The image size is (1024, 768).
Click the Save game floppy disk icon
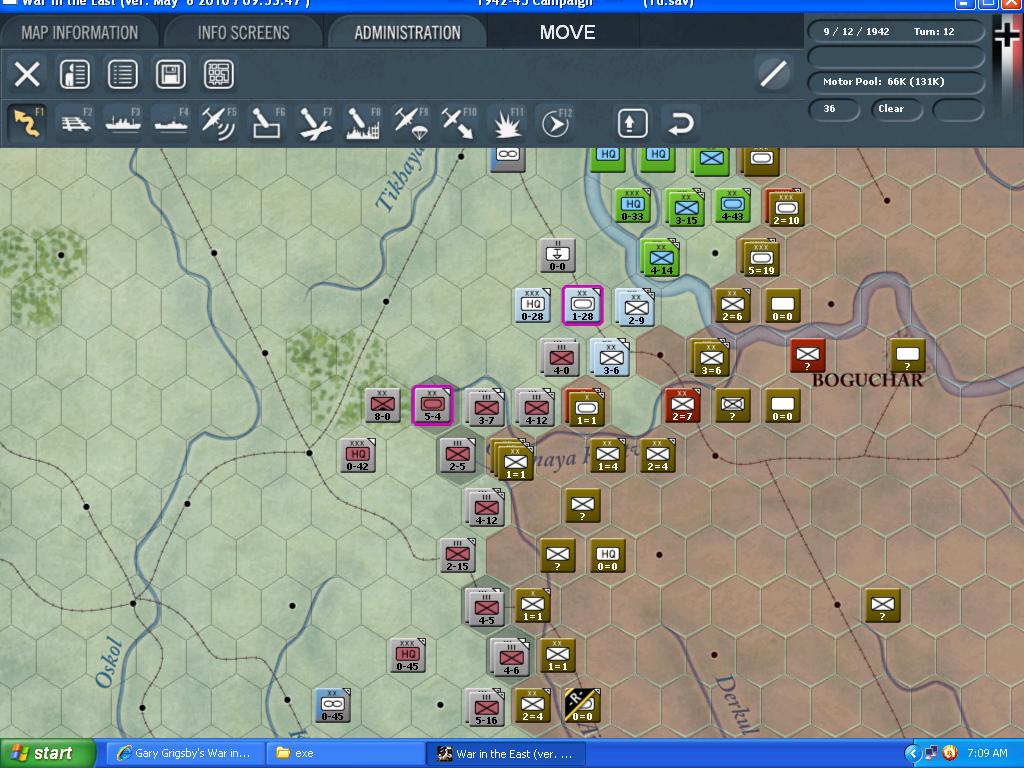[170, 74]
